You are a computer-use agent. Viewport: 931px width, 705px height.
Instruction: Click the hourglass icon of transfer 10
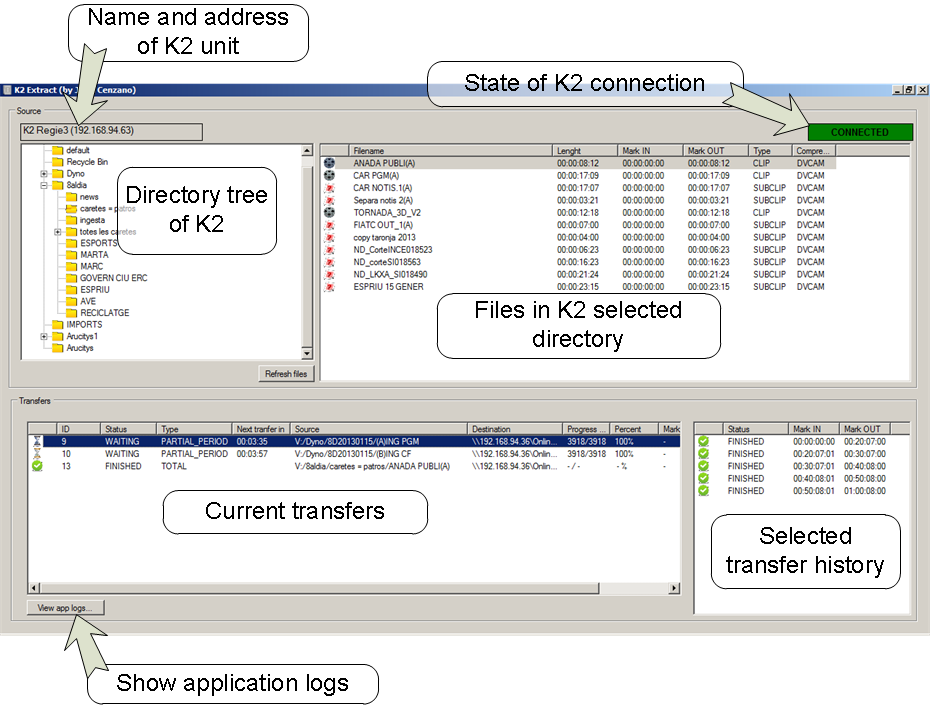37,454
